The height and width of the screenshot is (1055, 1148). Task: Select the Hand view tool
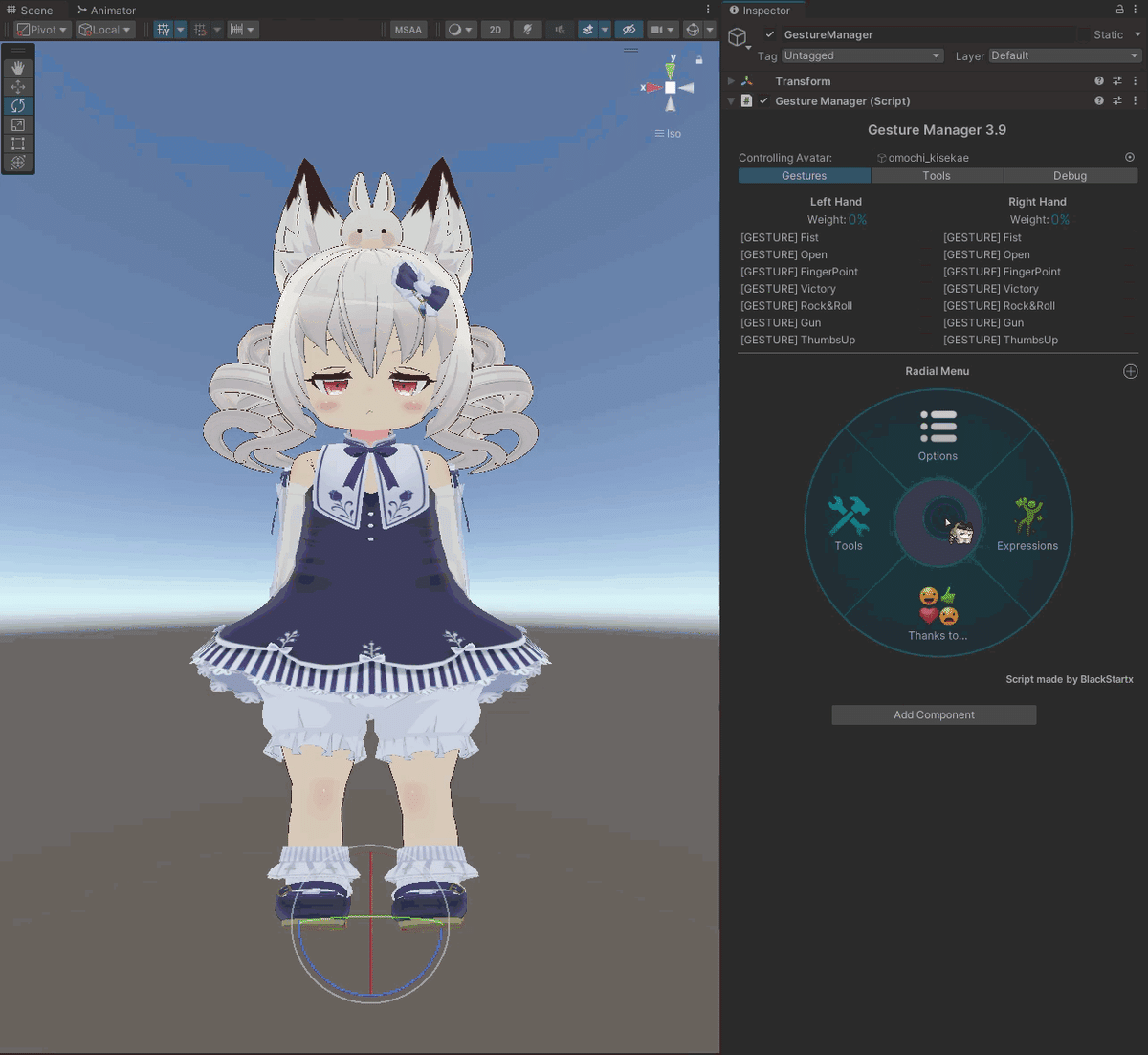18,67
